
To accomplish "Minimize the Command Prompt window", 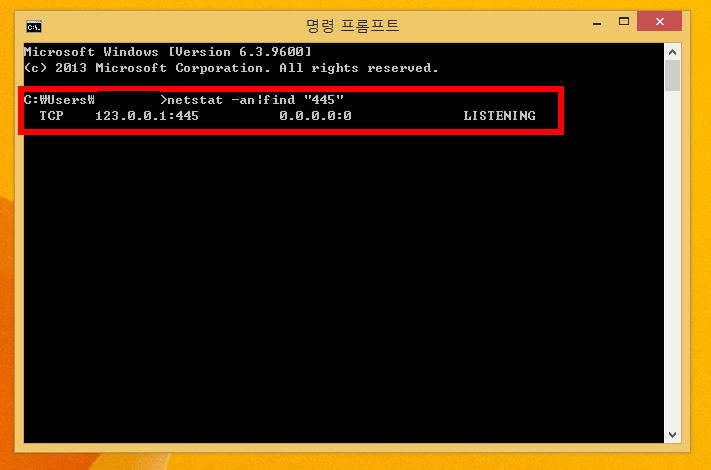I will pos(597,22).
